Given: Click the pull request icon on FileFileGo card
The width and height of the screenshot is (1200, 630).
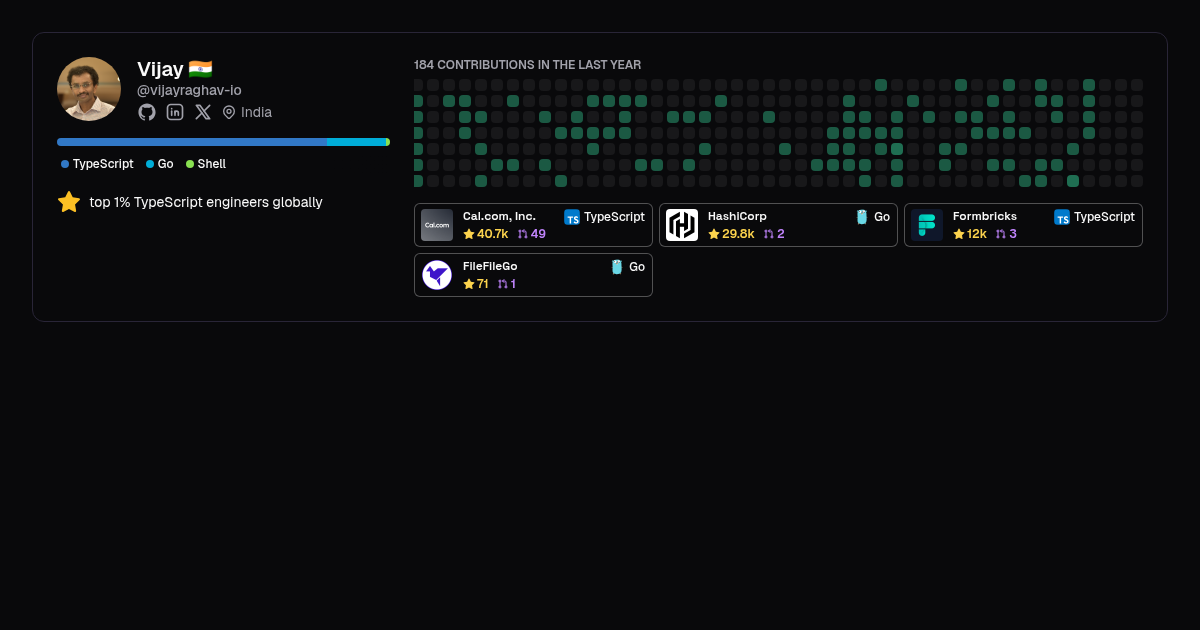Looking at the screenshot, I should click(x=503, y=284).
